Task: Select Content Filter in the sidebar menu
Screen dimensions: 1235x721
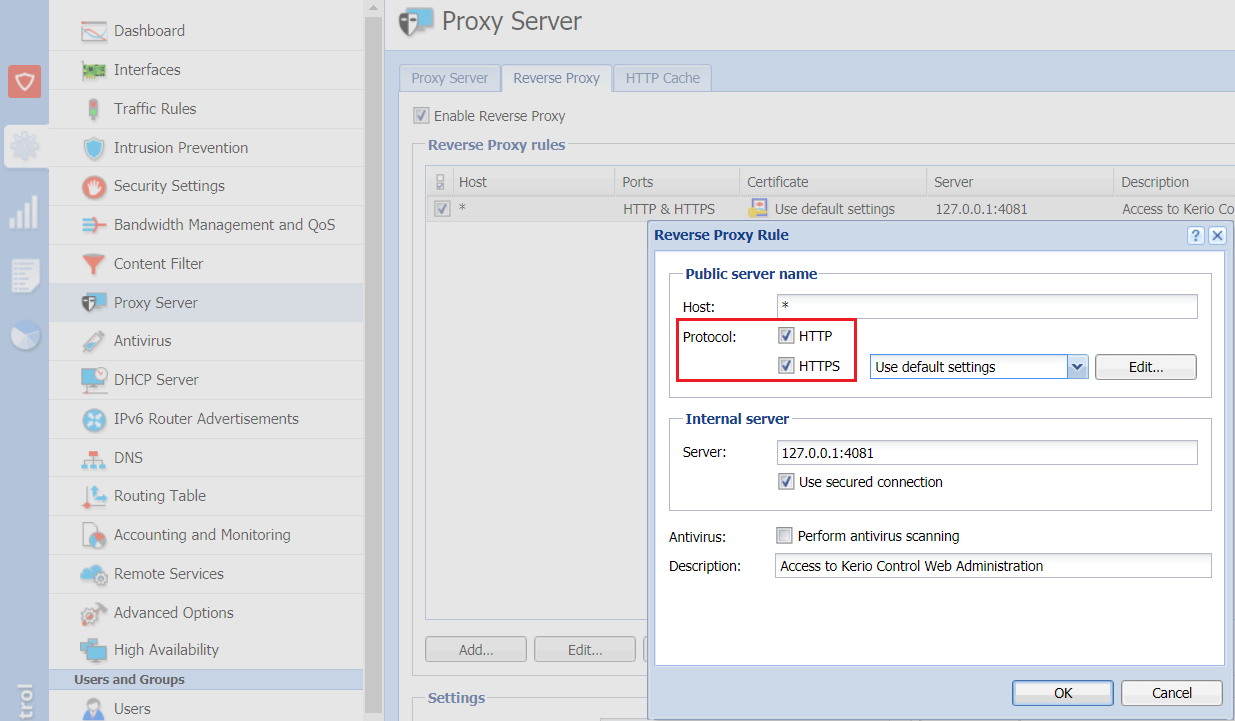Action: [206, 264]
